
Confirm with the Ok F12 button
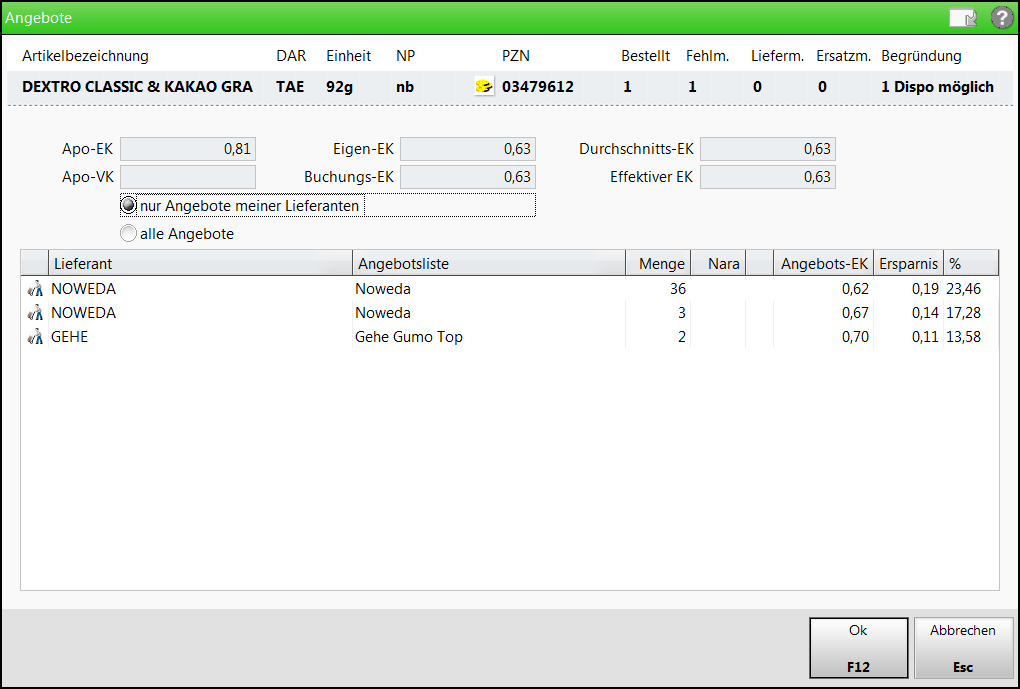tap(859, 648)
